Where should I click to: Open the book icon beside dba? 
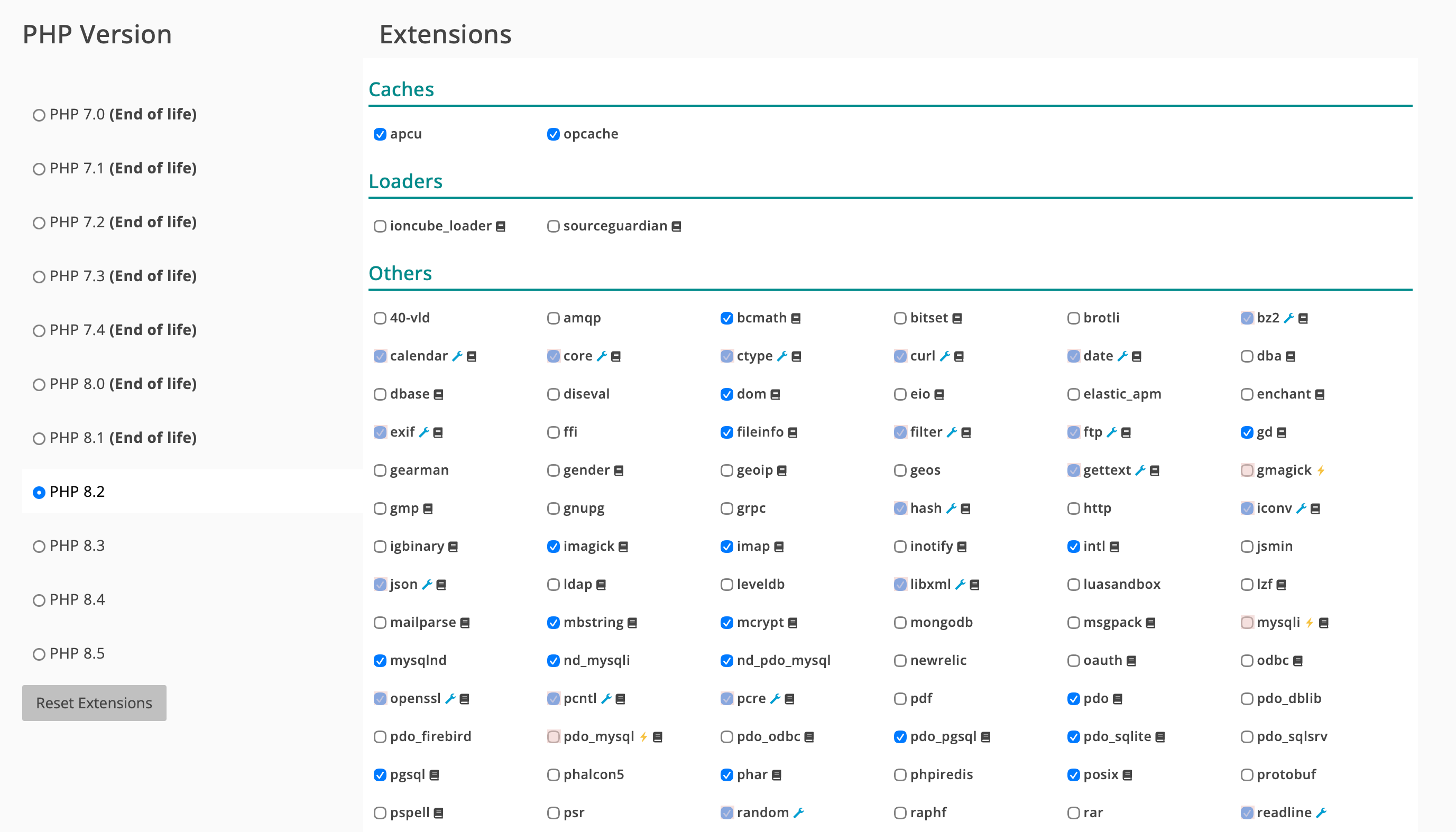coord(1291,357)
